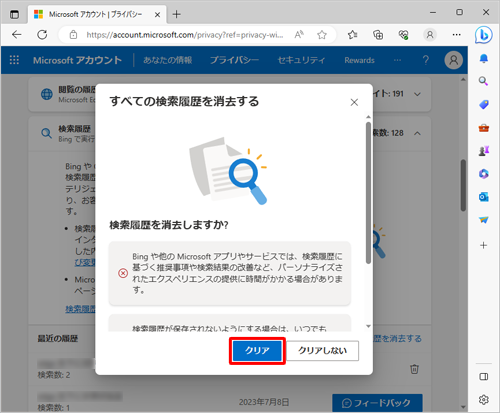Close the search history dialog with X
The image size is (500, 413).
[354, 102]
